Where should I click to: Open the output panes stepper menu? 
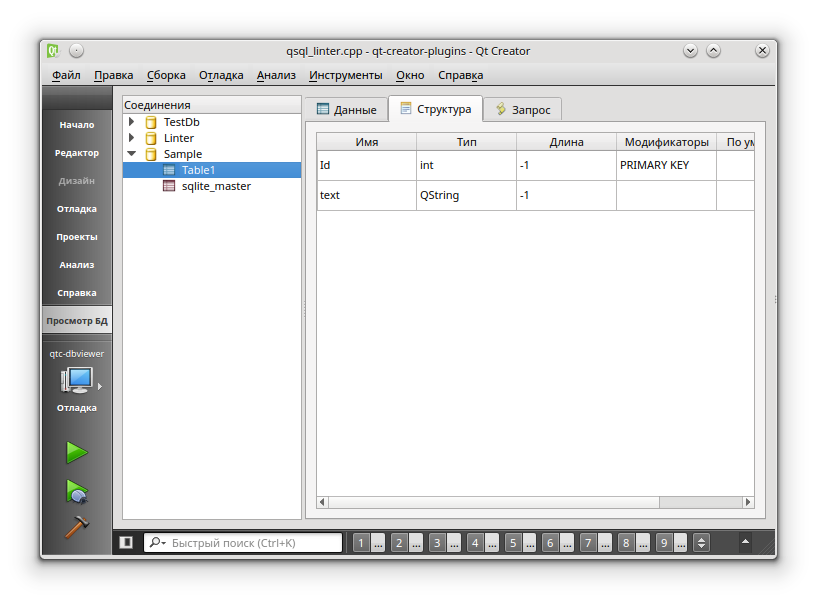tap(701, 543)
